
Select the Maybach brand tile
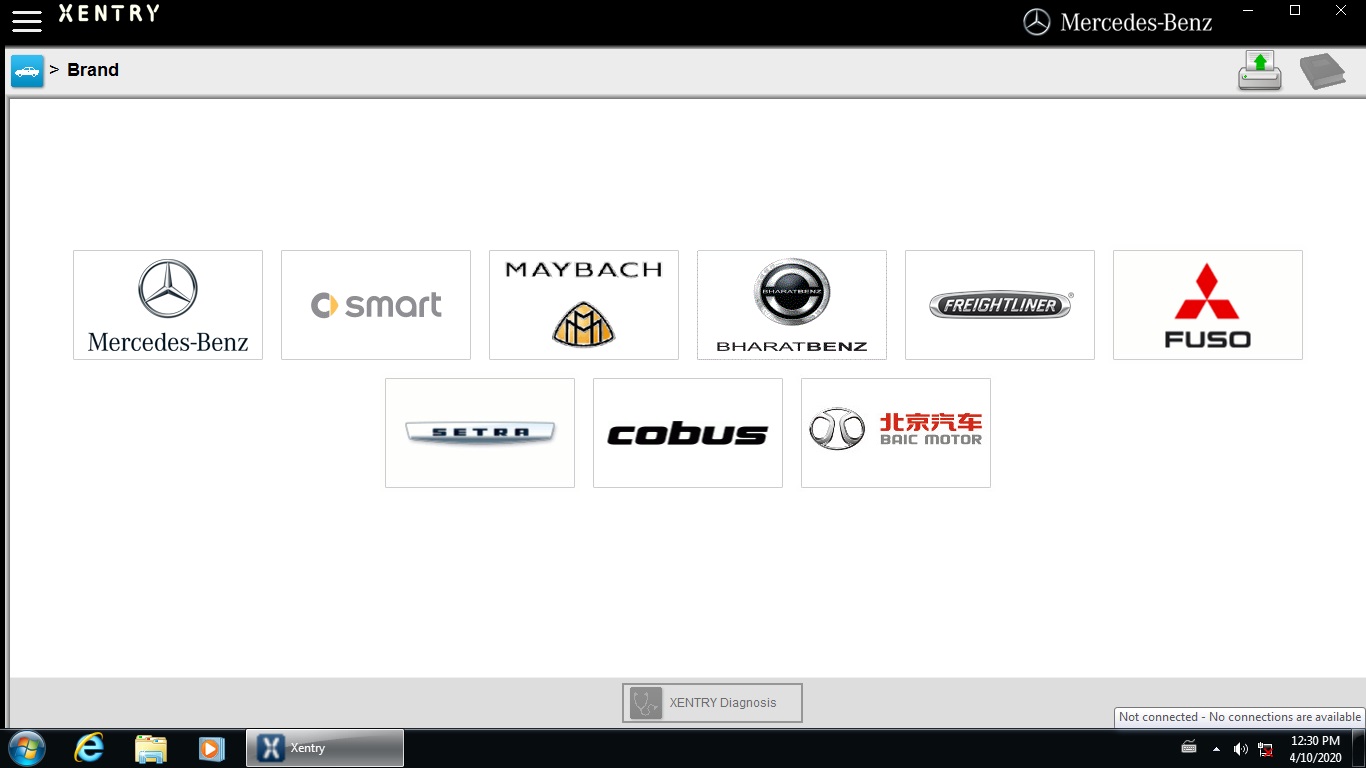coord(584,305)
